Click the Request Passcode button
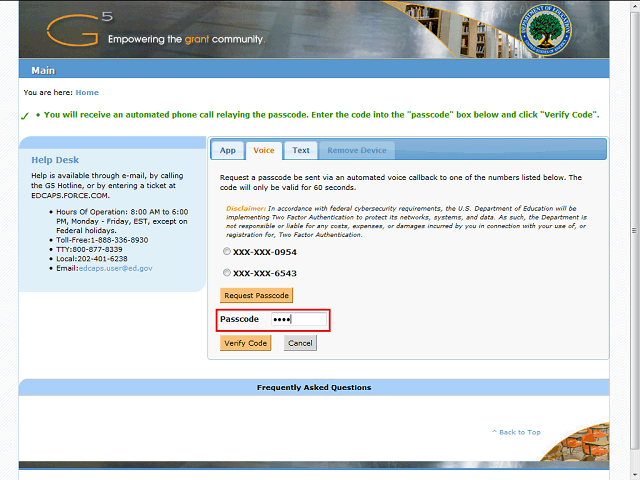Screen dimensions: 640x480 point(256,296)
